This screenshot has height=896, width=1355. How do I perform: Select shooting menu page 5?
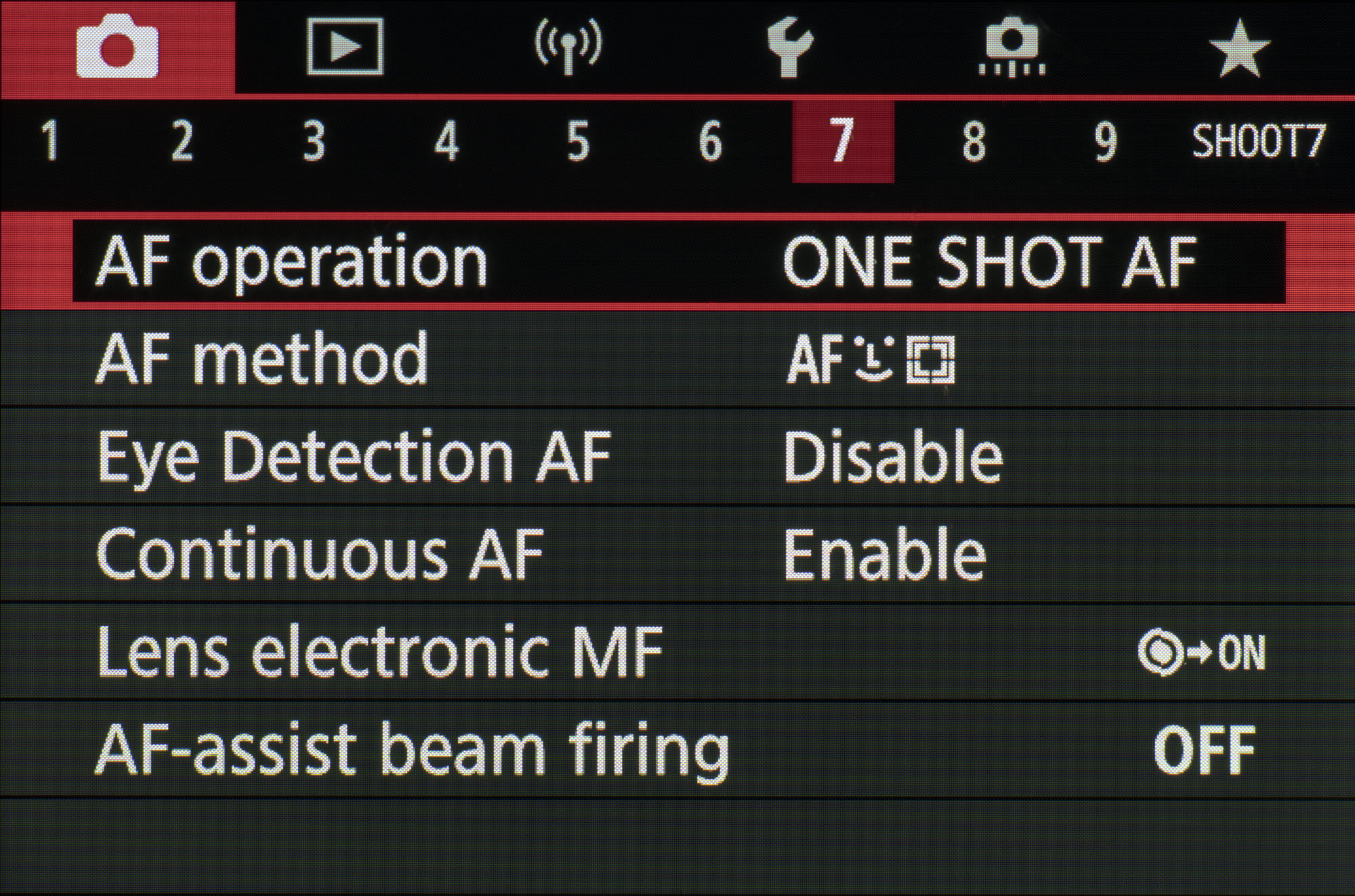pyautogui.click(x=578, y=142)
